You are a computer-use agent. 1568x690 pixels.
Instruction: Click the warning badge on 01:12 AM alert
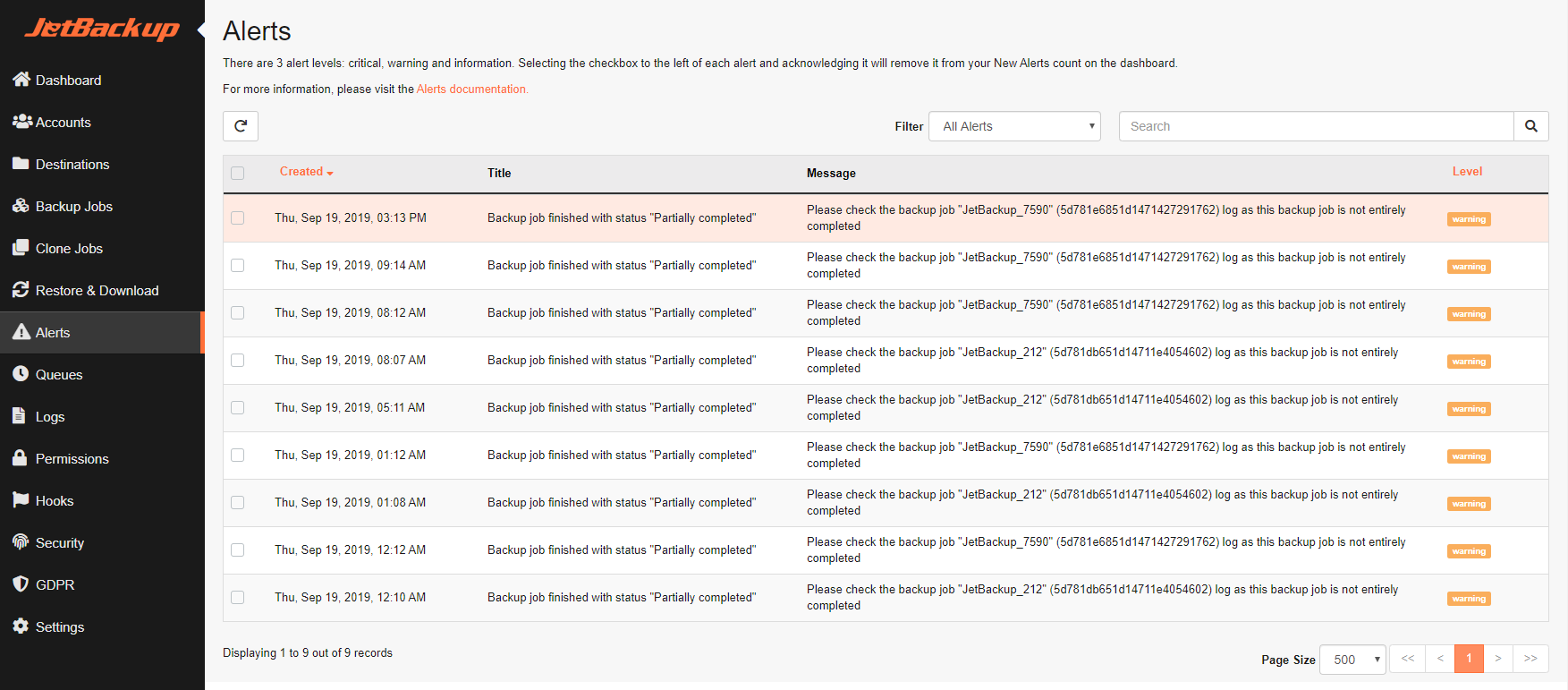coord(1469,456)
